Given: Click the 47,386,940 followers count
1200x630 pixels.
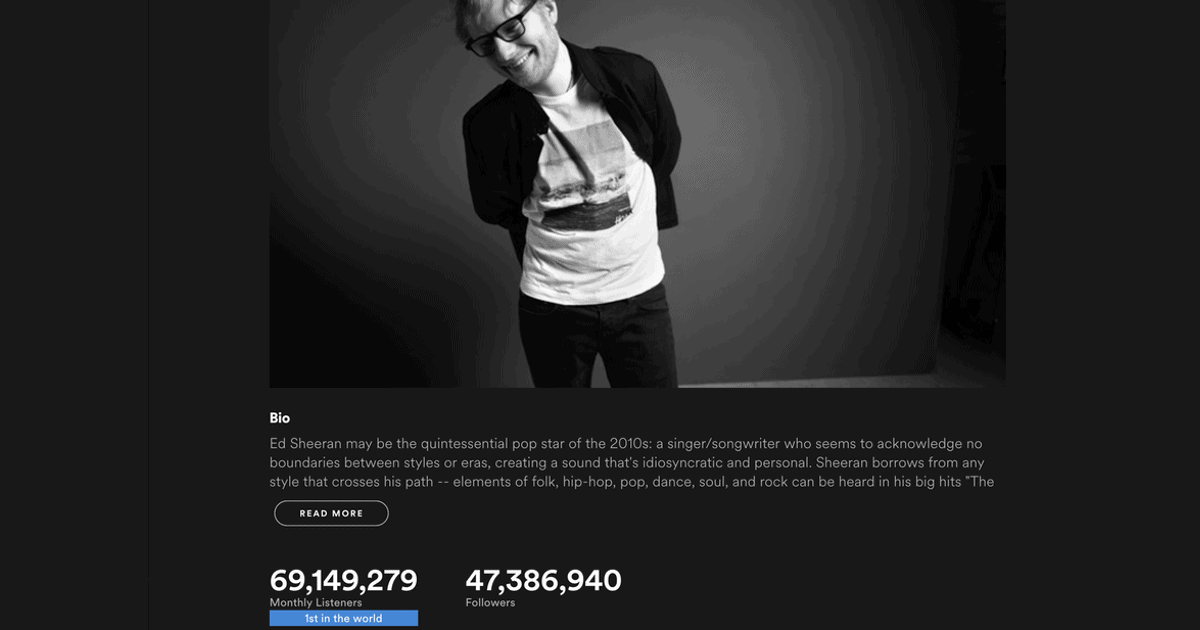Looking at the screenshot, I should (543, 580).
